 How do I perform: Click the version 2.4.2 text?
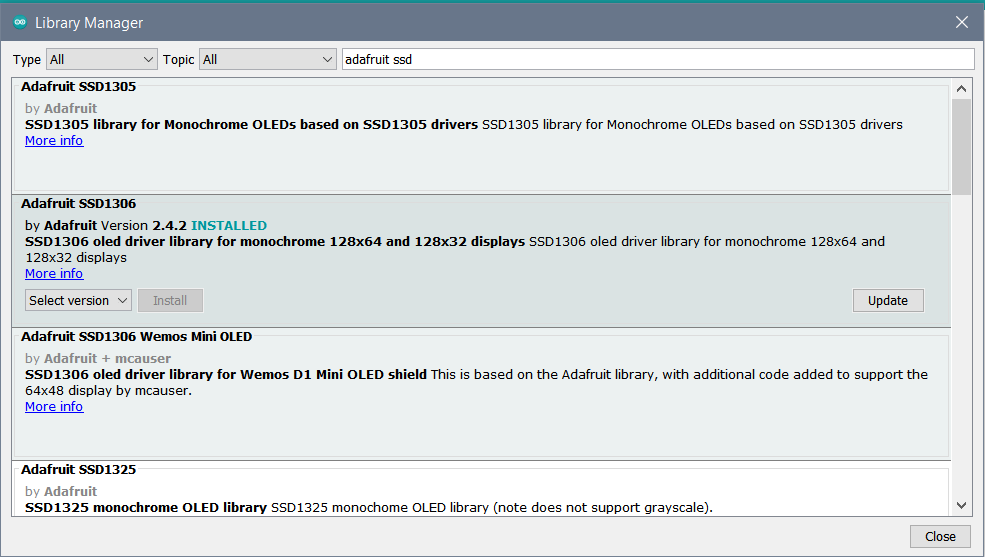point(169,225)
